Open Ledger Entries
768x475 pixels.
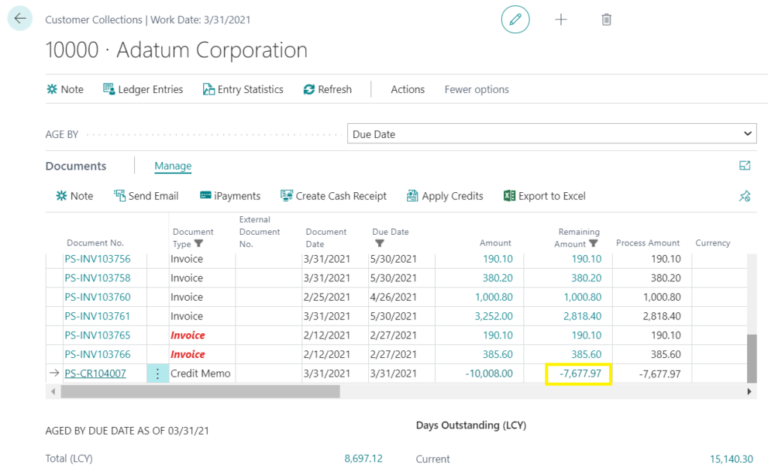coord(143,89)
